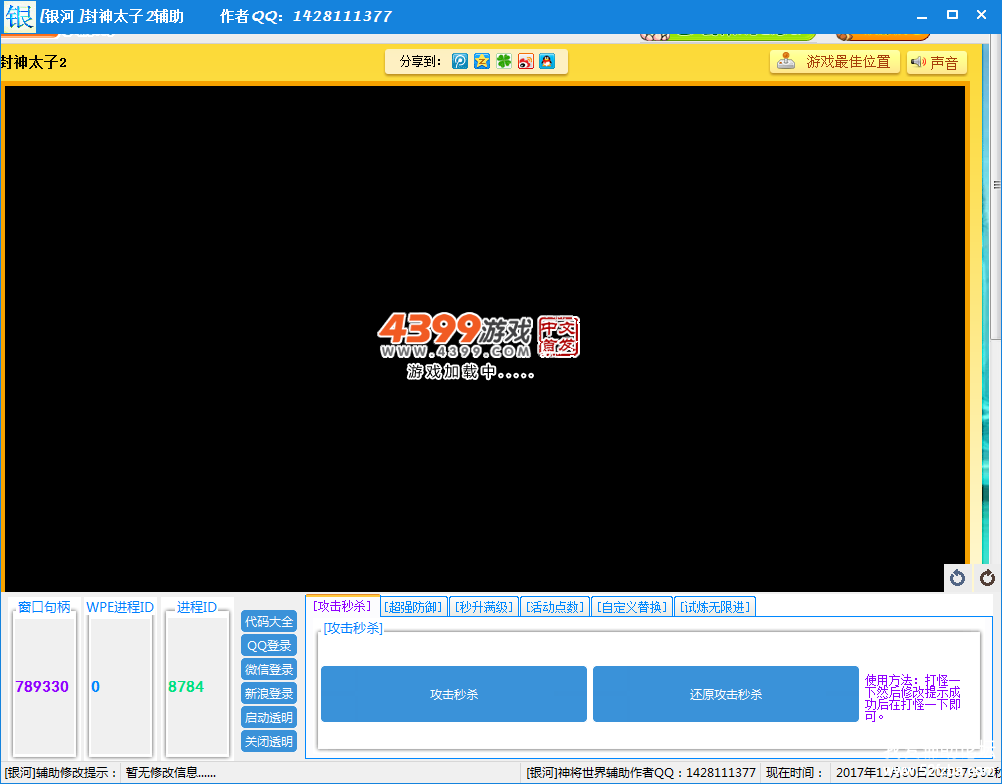Viewport: 1002px width, 784px height.
Task: Click the clockwise rotate arrow icon
Action: click(x=987, y=578)
